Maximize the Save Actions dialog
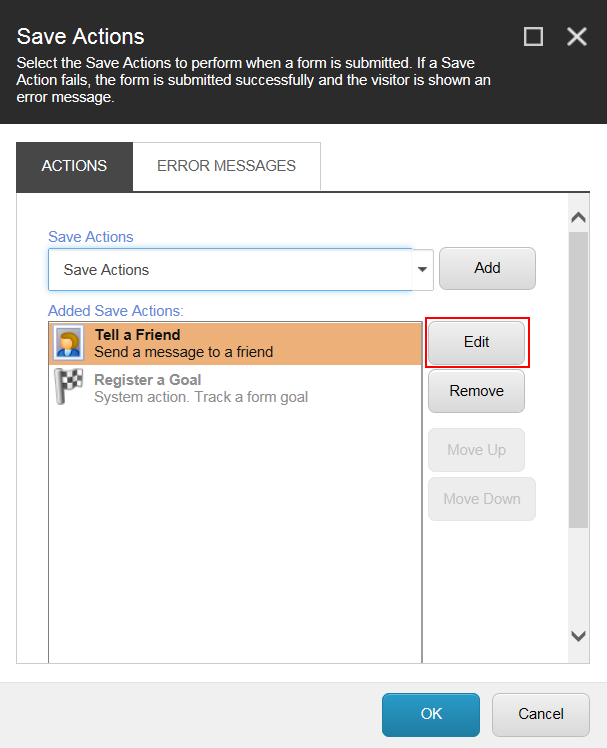Screen dimensions: 607x748 (x=534, y=37)
